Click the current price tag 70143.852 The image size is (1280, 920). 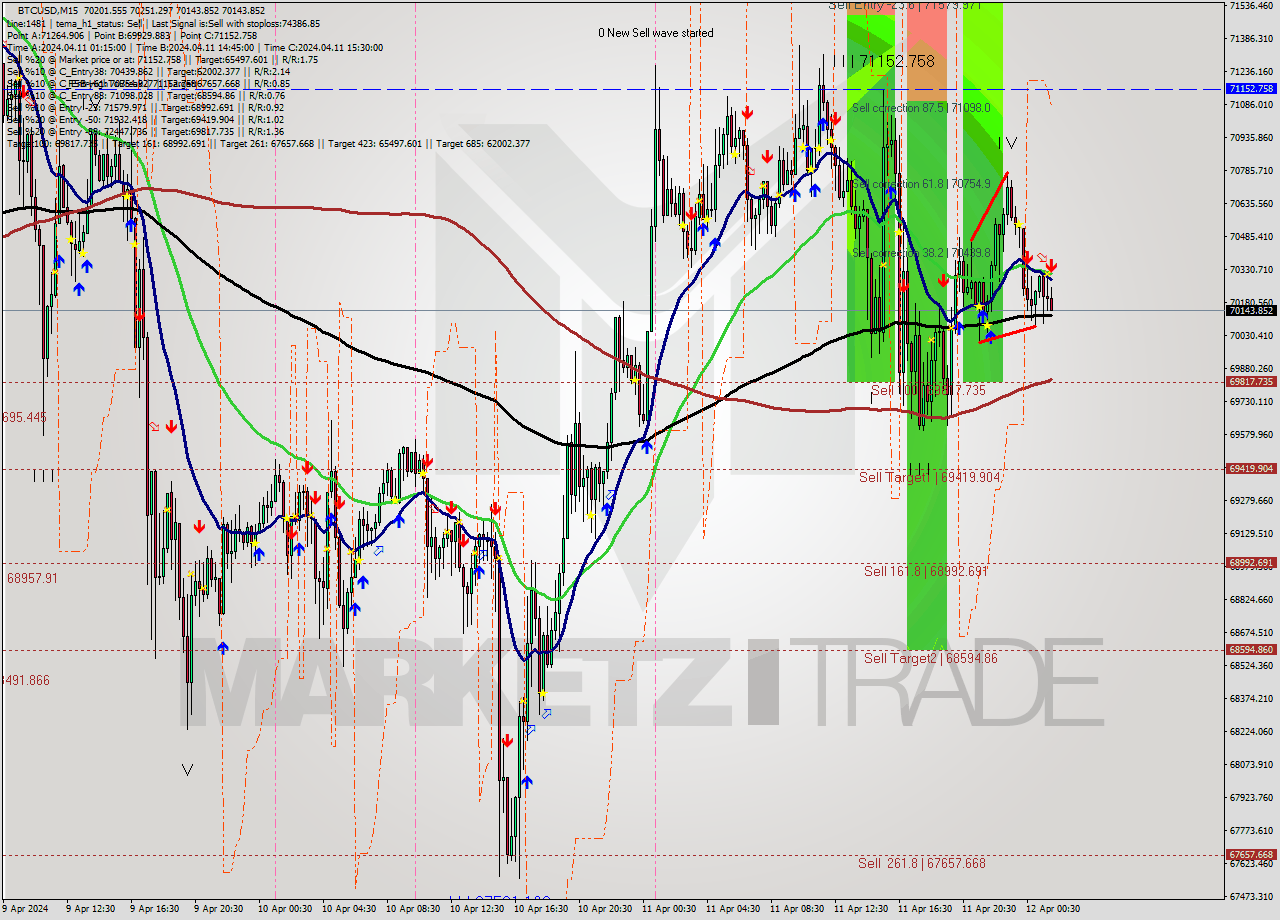point(1251,311)
